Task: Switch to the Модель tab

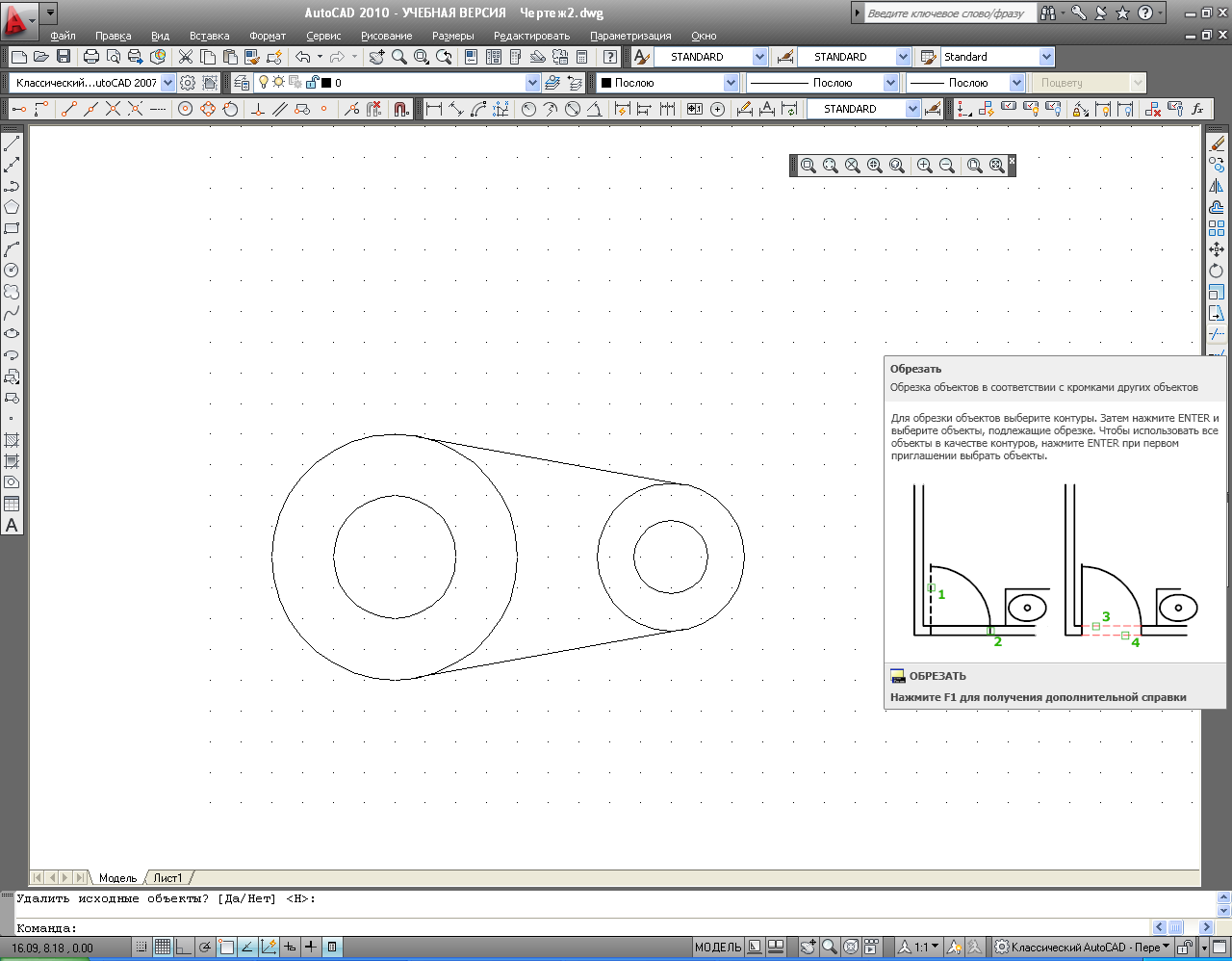Action: click(117, 878)
